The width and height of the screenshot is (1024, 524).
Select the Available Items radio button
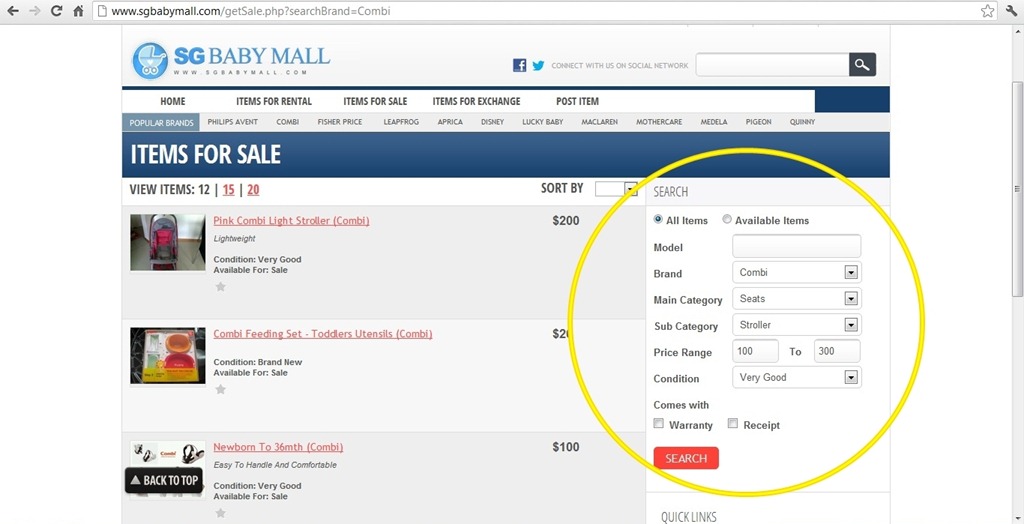pyautogui.click(x=727, y=220)
